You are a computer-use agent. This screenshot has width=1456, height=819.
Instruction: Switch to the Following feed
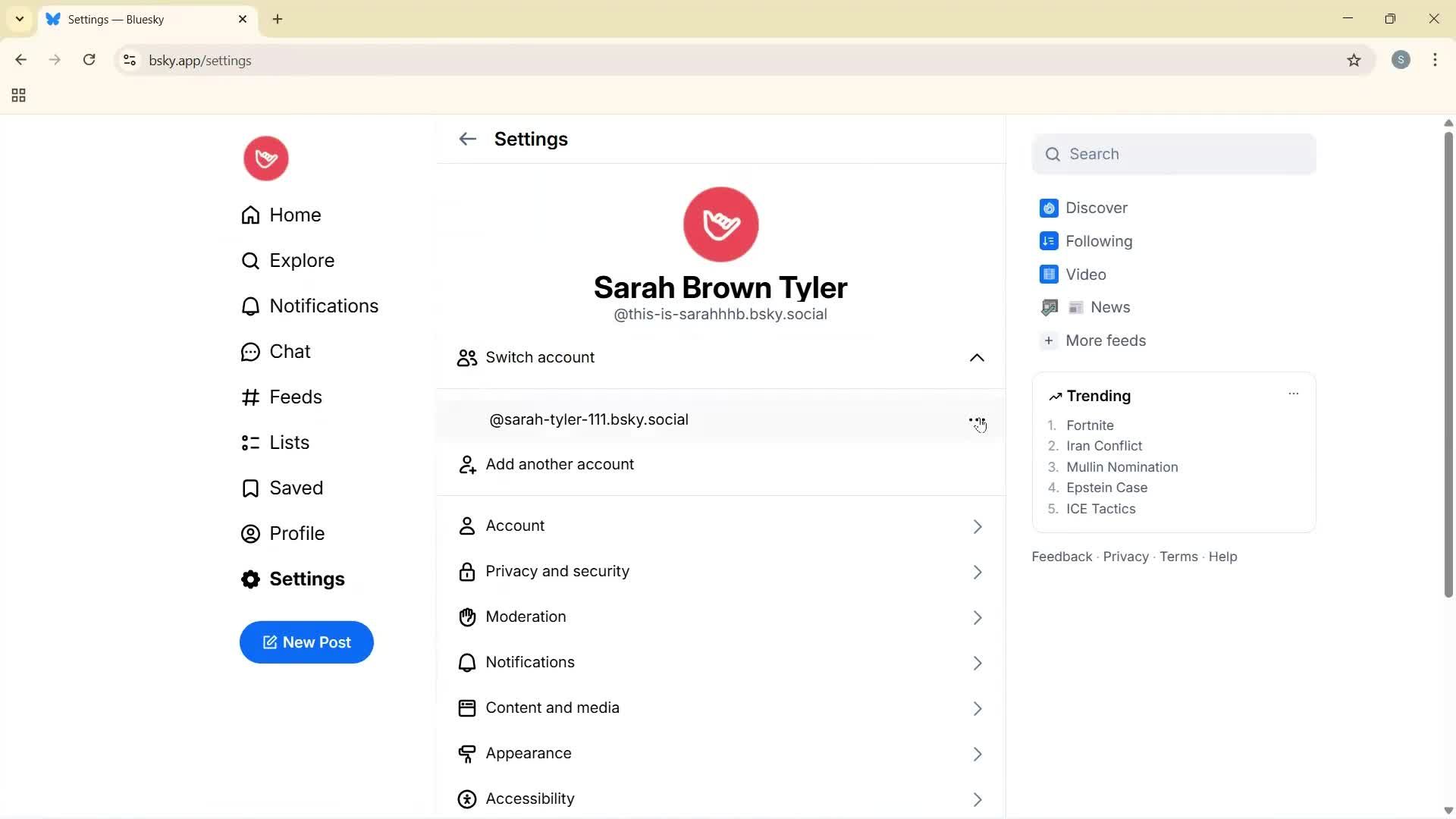pyautogui.click(x=1098, y=240)
